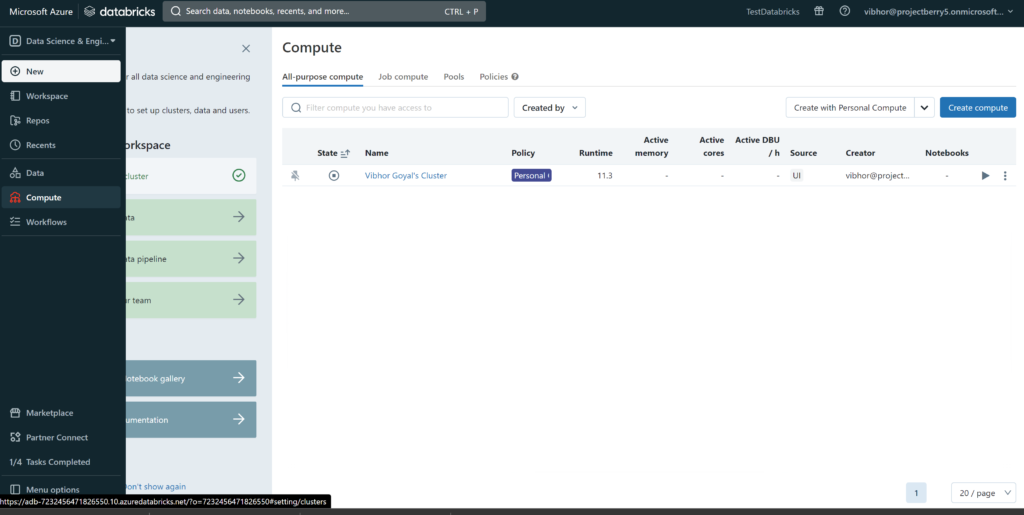Click the vibhor@project creator cell

click(x=877, y=176)
